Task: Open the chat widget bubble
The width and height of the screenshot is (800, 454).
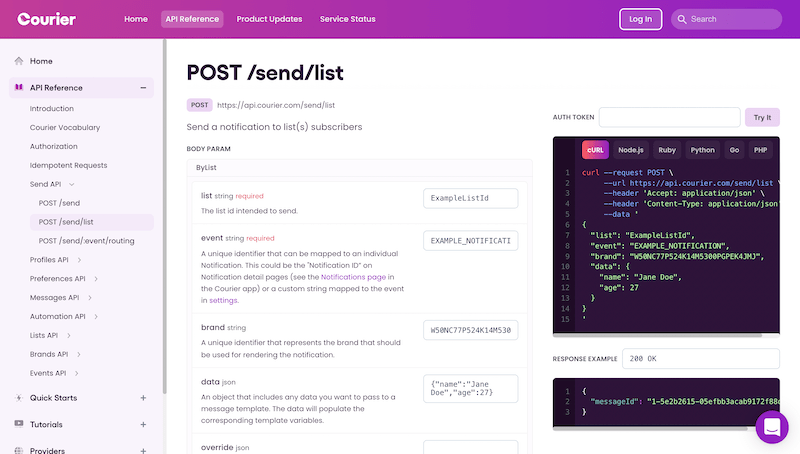Action: [772, 427]
